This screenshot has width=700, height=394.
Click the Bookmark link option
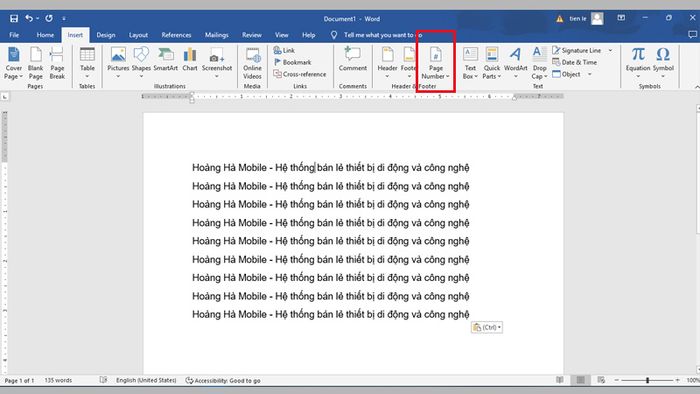[x=292, y=62]
